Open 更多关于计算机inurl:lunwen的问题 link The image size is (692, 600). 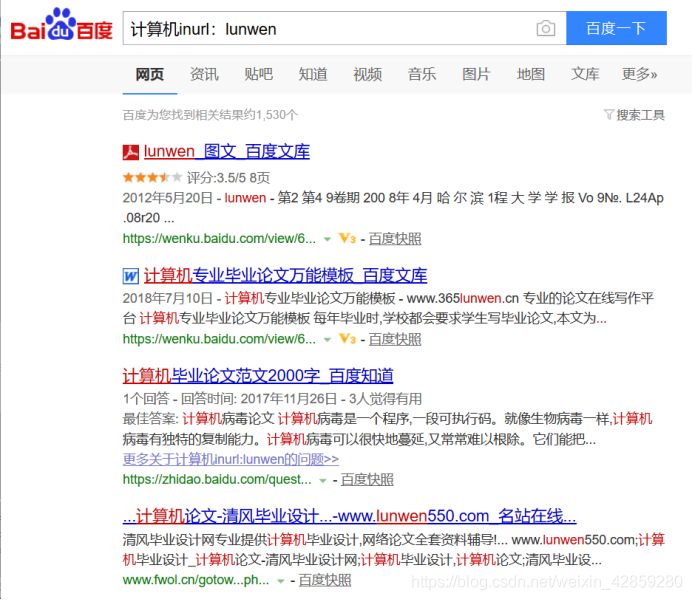(231, 459)
